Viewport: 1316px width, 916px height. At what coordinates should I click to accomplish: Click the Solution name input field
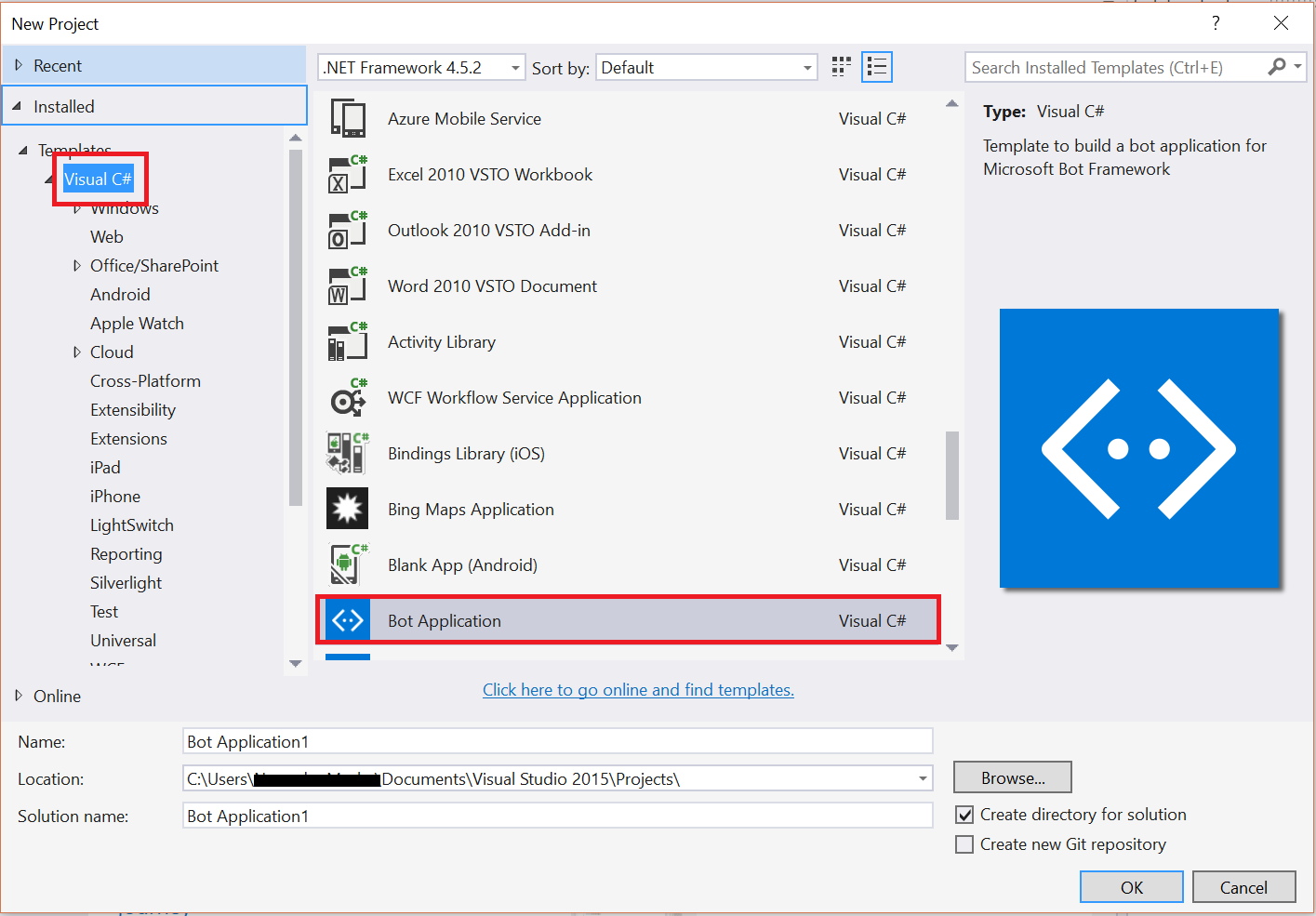pyautogui.click(x=558, y=816)
